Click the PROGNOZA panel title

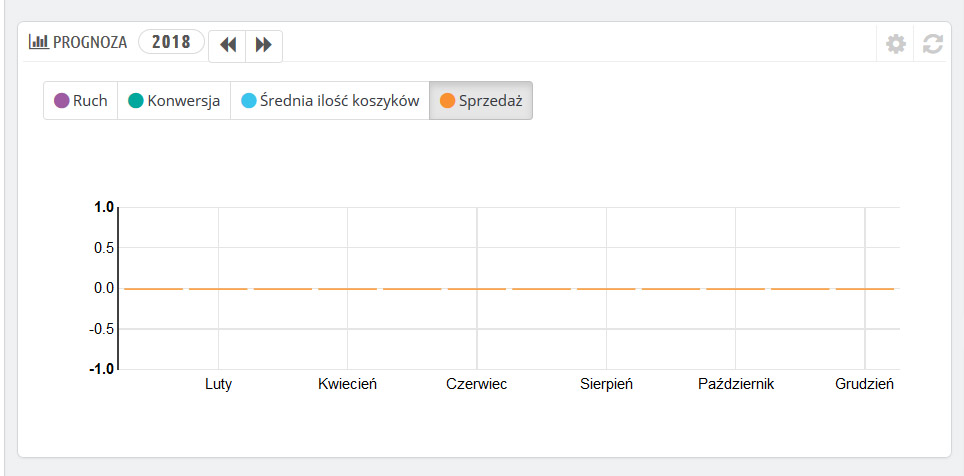pyautogui.click(x=90, y=43)
